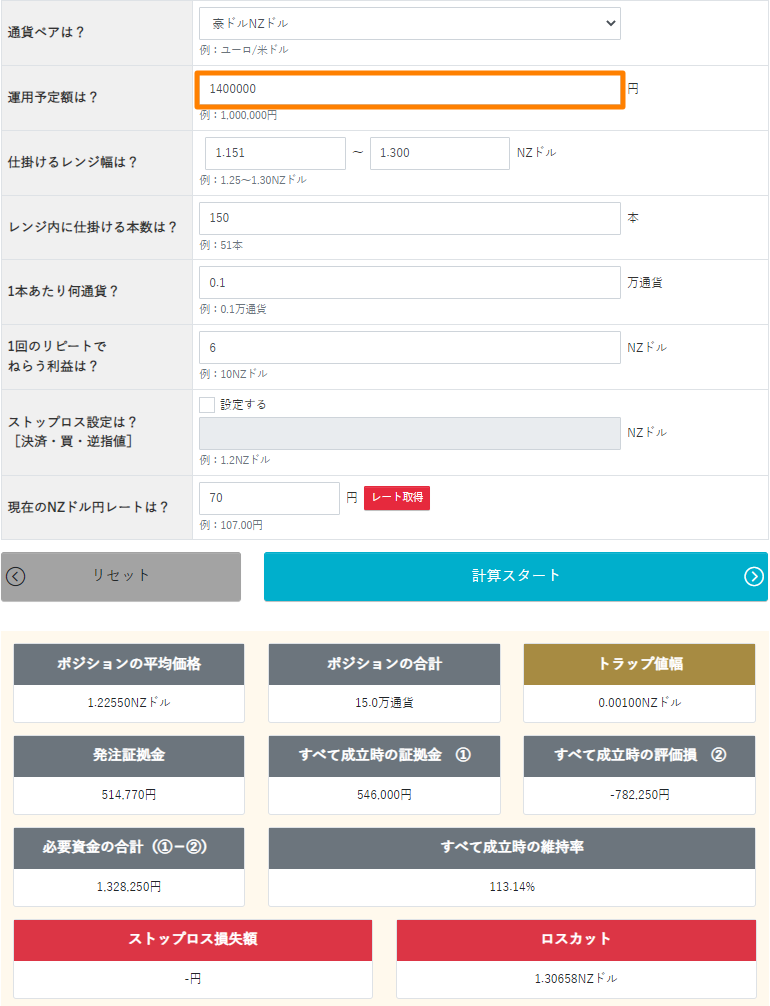Select the ストップロス損失額 value -円
Screen dimensions: 770x1006
click(192, 978)
